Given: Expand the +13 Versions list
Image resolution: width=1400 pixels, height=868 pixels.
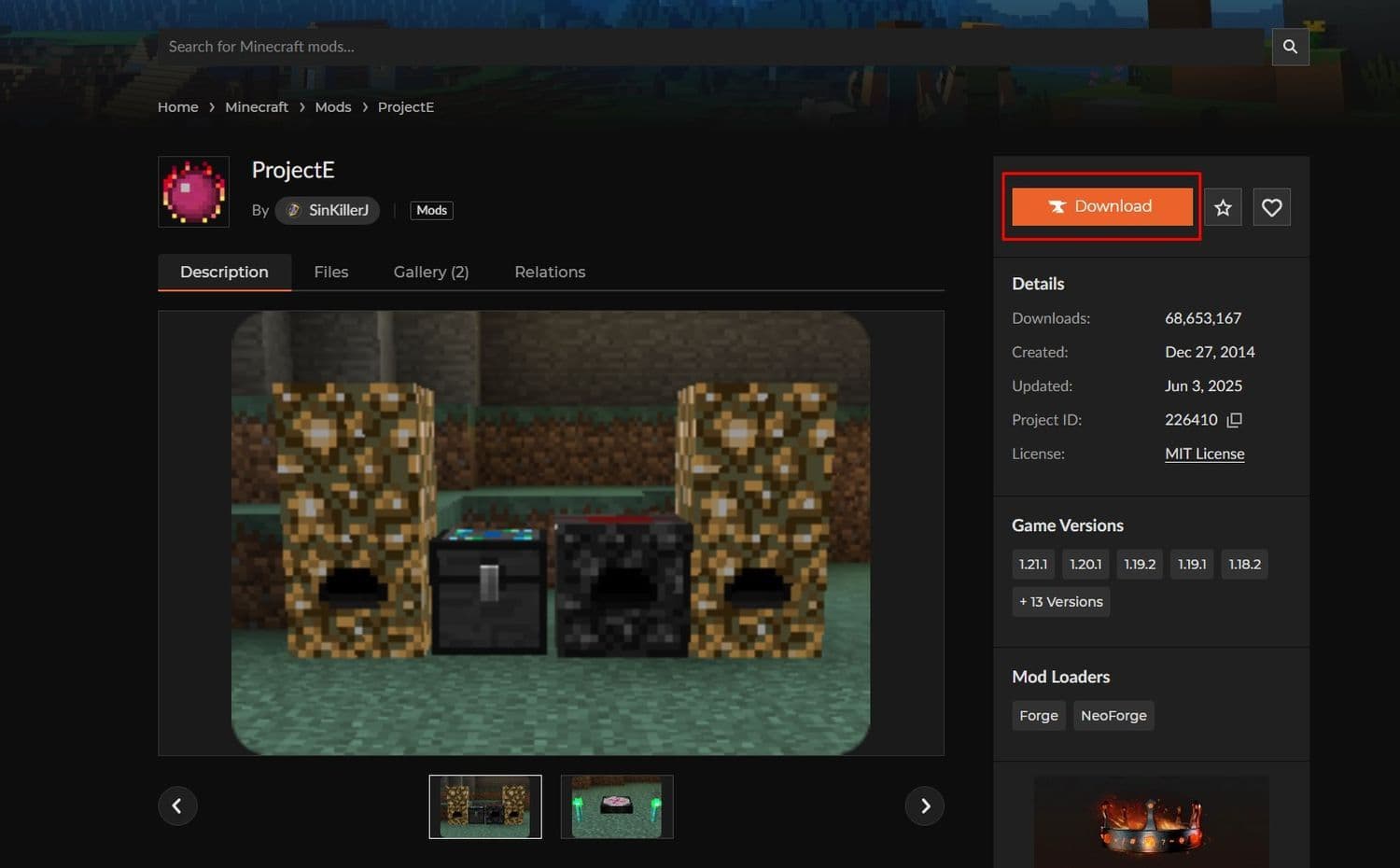Looking at the screenshot, I should (1061, 602).
